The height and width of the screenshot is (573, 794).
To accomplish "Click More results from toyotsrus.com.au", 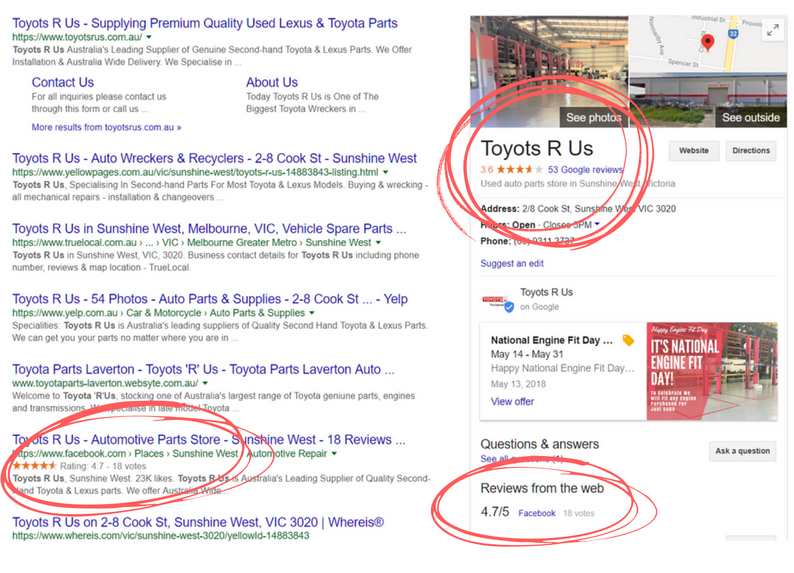I will click(x=106, y=127).
